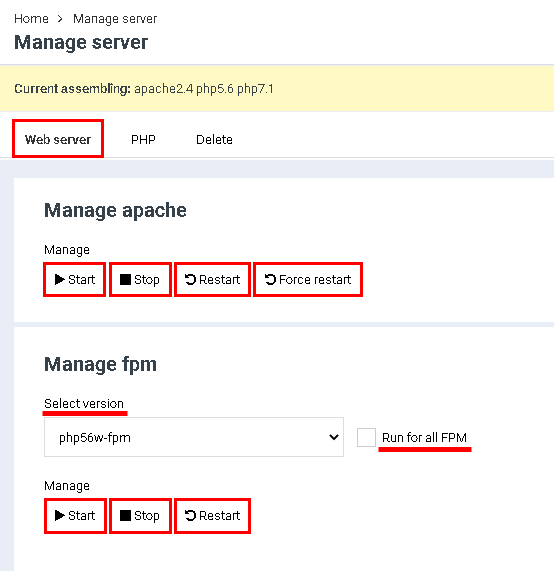Start apache web server
The width and height of the screenshot is (554, 571).
(75, 280)
